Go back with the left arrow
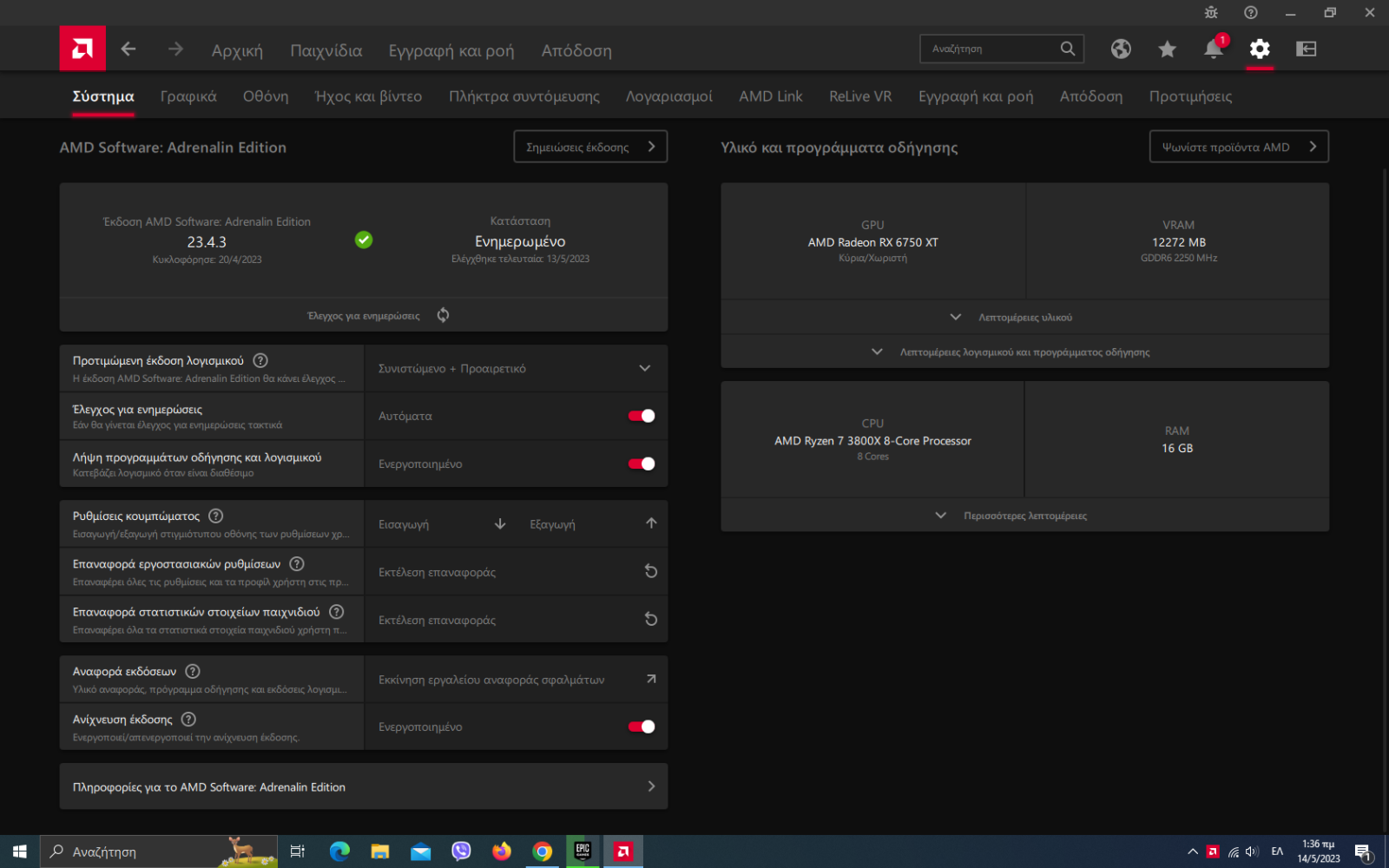The height and width of the screenshot is (868, 1389). [x=128, y=49]
